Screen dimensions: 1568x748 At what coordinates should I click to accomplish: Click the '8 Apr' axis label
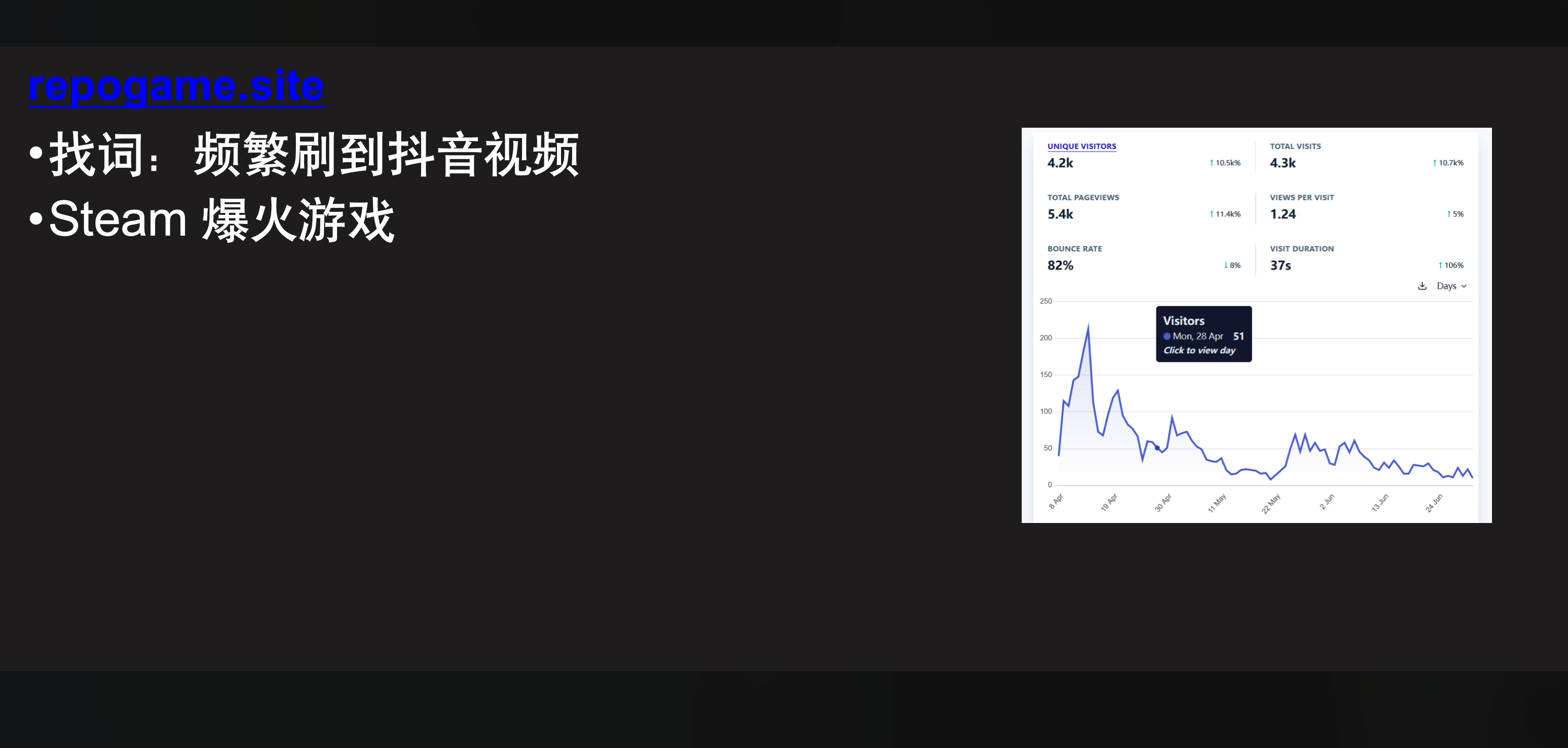(x=1056, y=502)
